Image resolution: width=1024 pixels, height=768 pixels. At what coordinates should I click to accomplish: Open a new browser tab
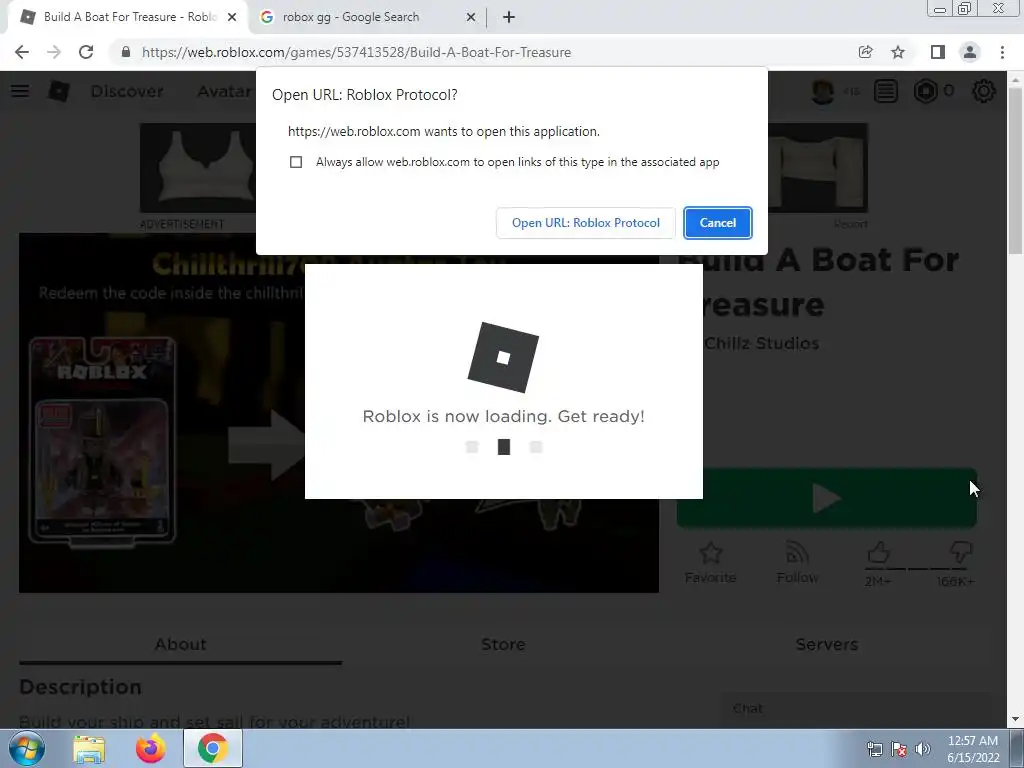(509, 17)
